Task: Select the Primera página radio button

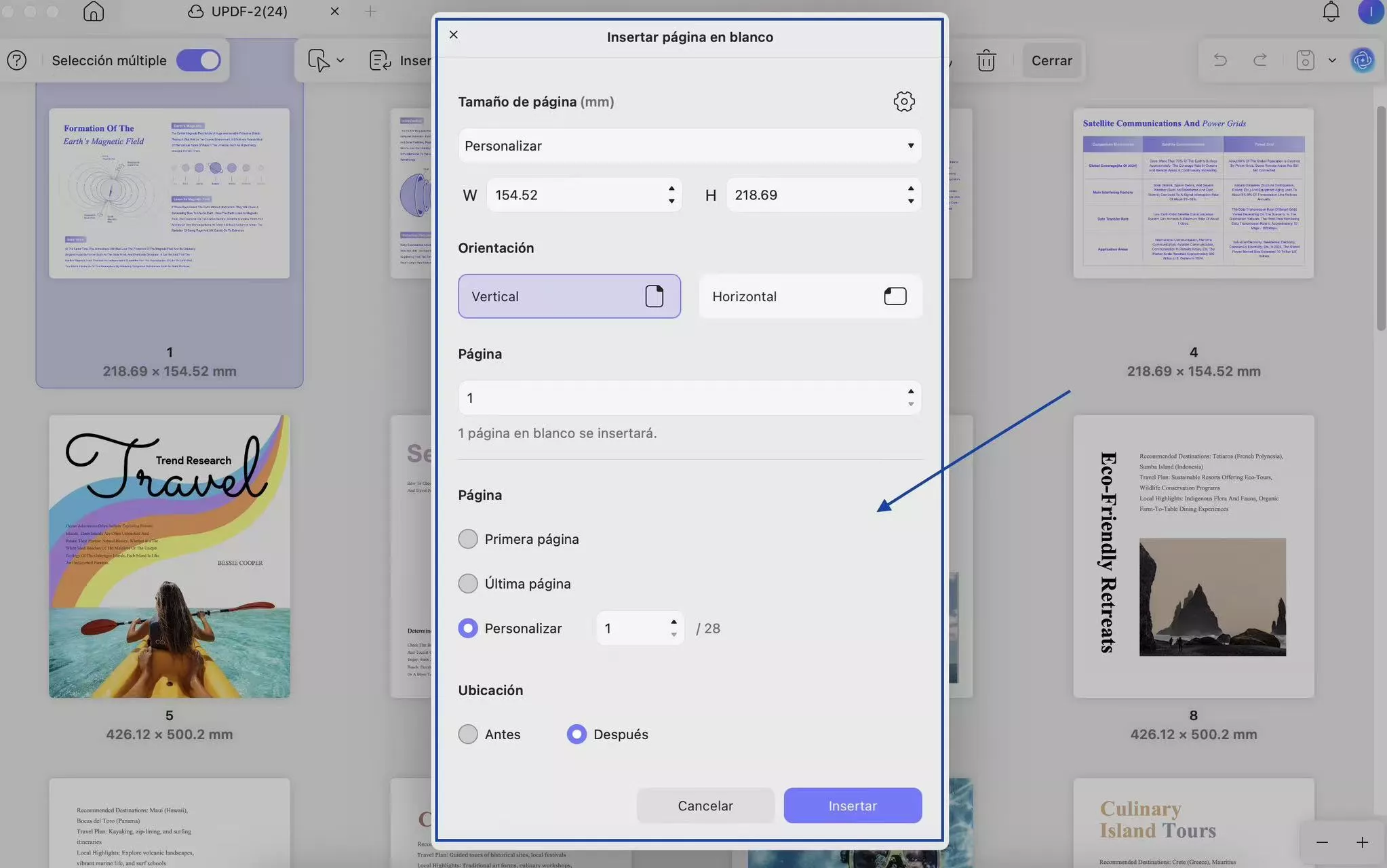Action: coord(468,539)
